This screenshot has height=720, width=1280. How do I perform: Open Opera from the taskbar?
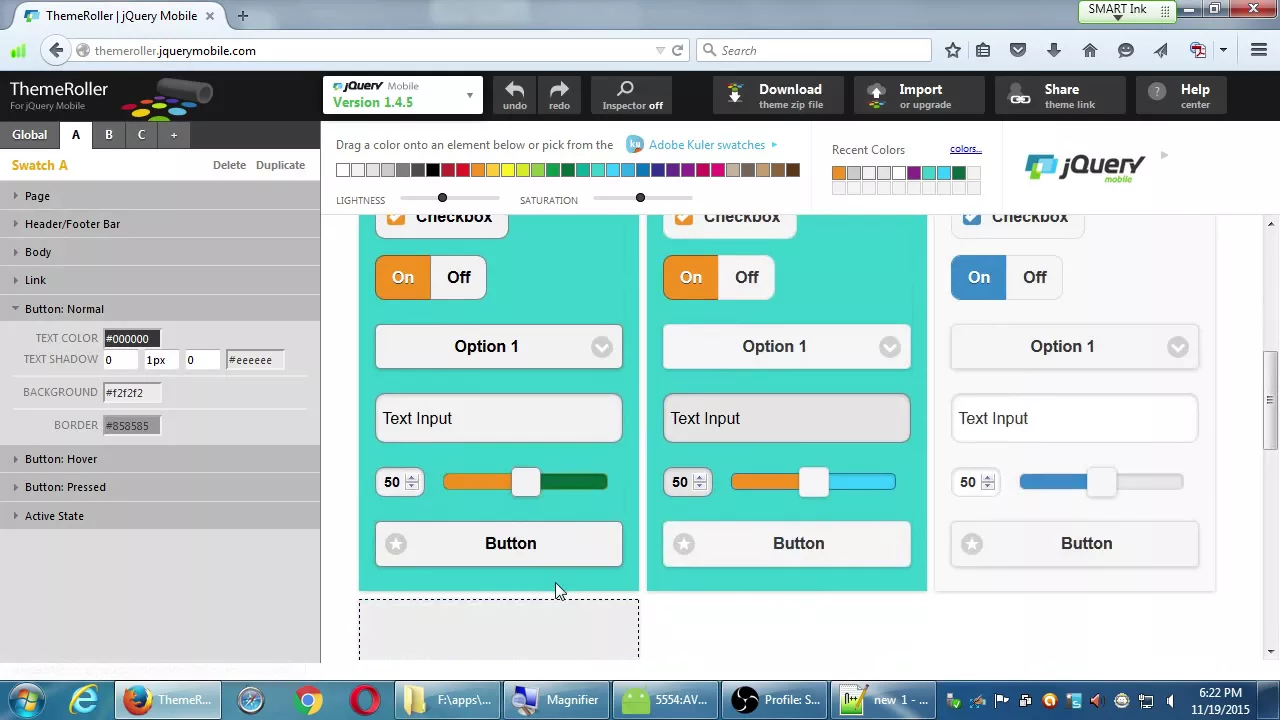point(365,700)
